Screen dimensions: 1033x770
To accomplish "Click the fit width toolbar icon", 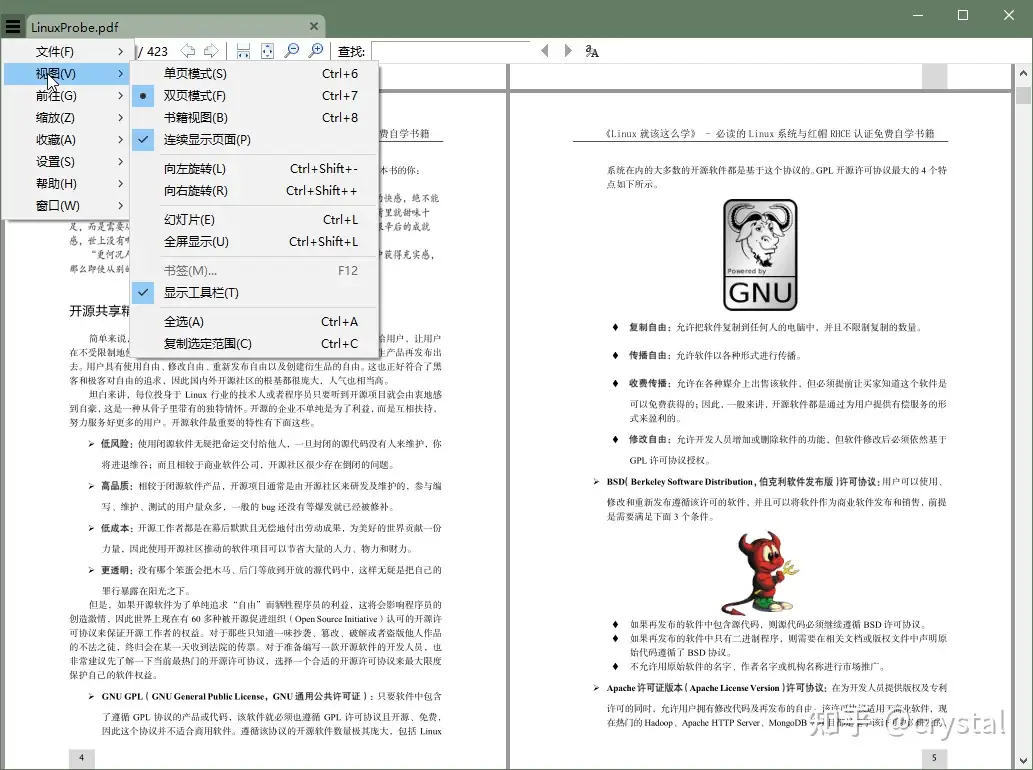I will tap(244, 51).
